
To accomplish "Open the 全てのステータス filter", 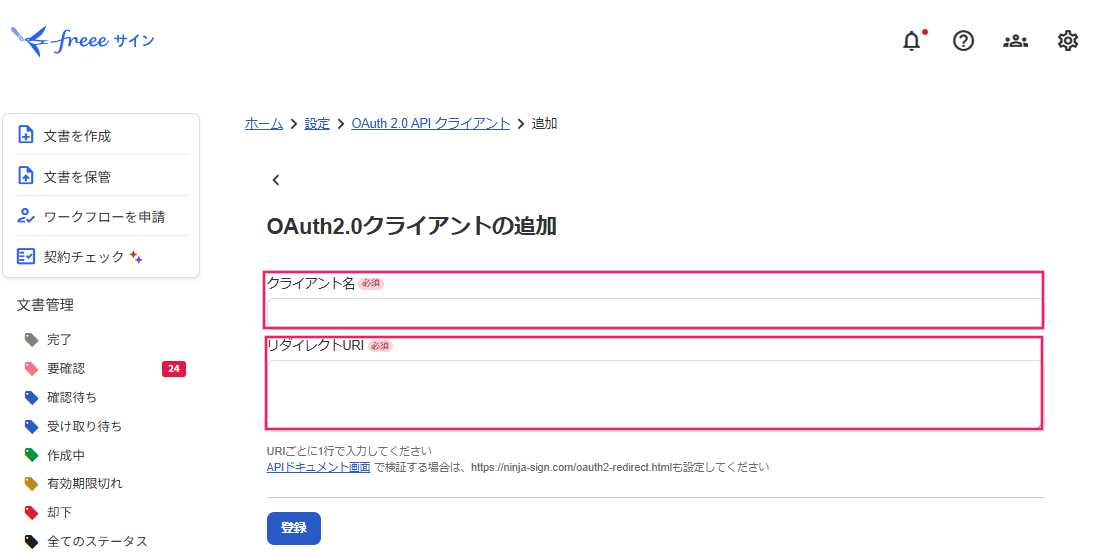I will pyautogui.click(x=97, y=541).
